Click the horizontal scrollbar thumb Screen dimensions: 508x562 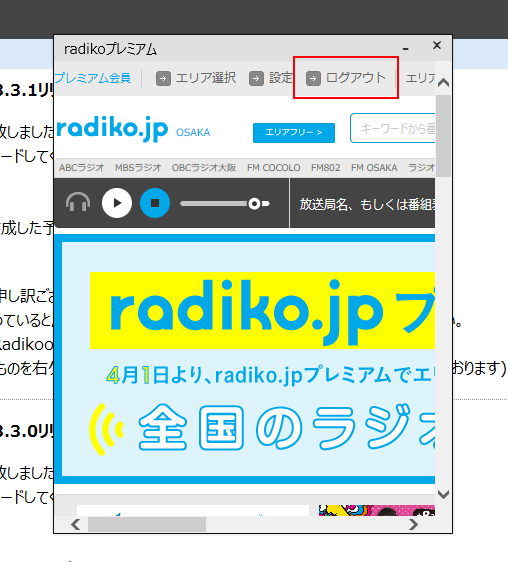coord(147,524)
